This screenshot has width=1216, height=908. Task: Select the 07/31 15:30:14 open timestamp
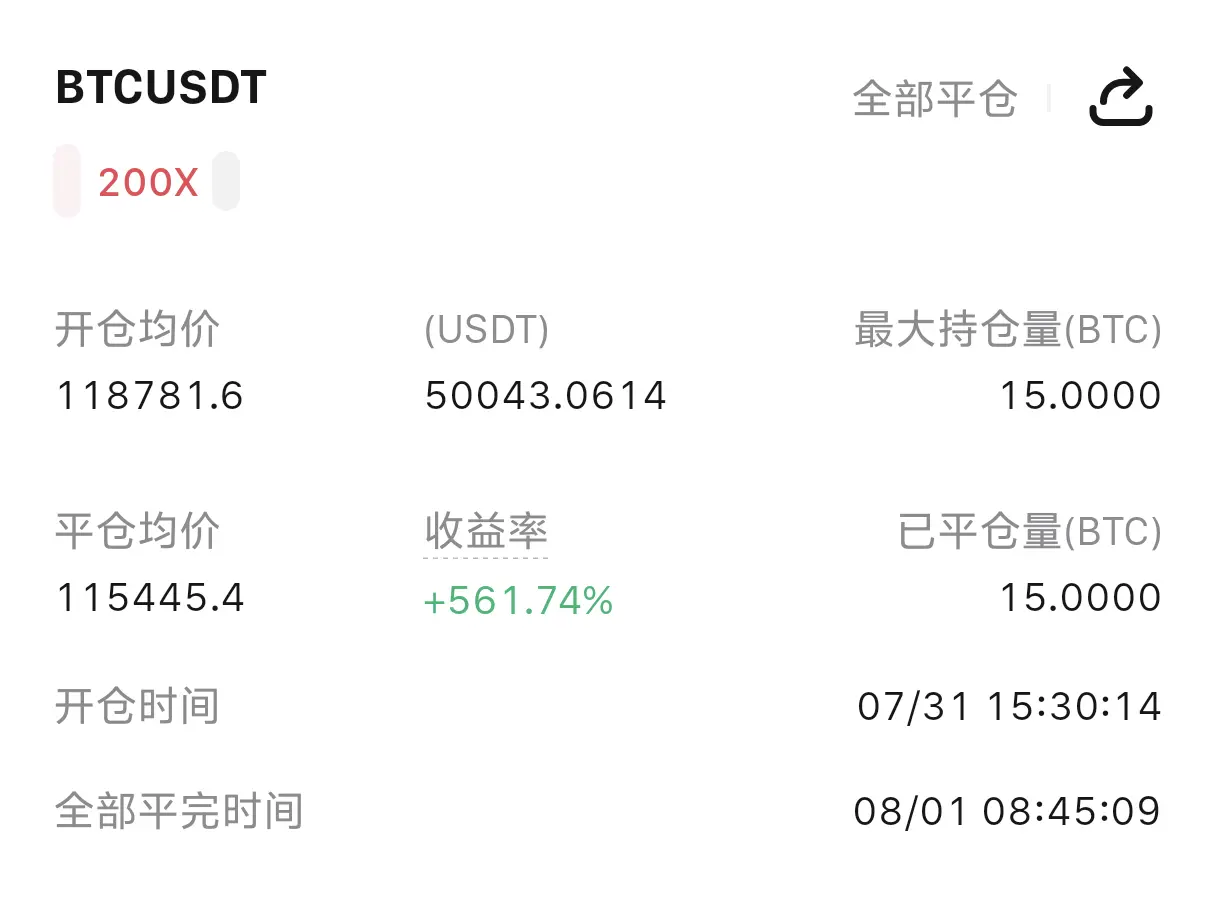[x=1010, y=707]
